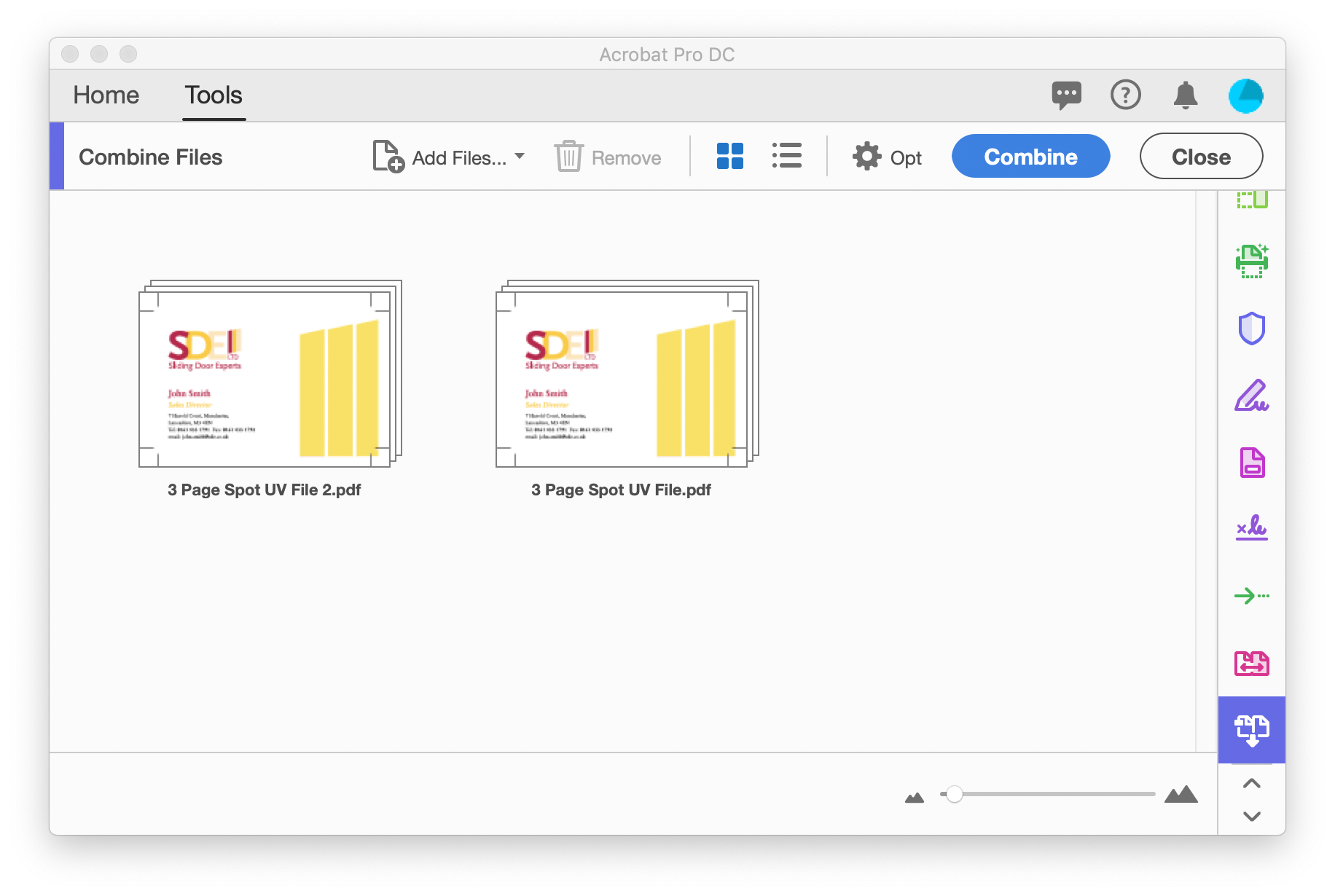Switch to thumbnail grid view
The width and height of the screenshot is (1335, 896).
pyautogui.click(x=729, y=157)
